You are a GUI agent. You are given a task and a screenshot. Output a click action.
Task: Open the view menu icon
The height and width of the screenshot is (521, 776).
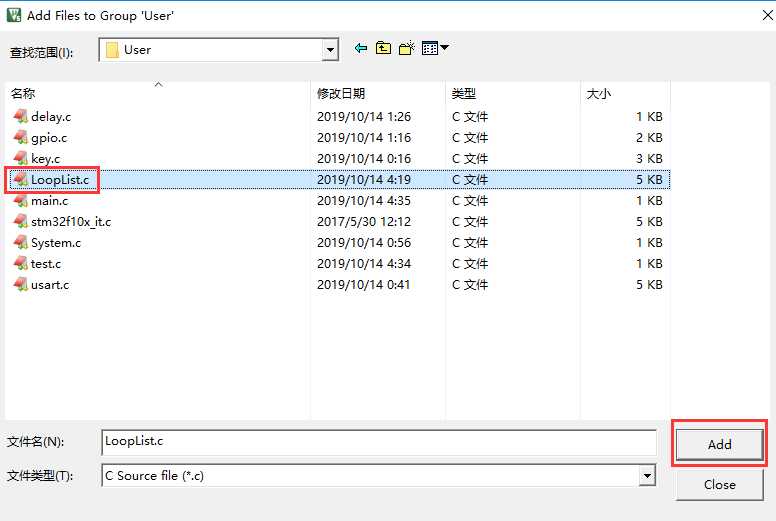pyautogui.click(x=435, y=48)
